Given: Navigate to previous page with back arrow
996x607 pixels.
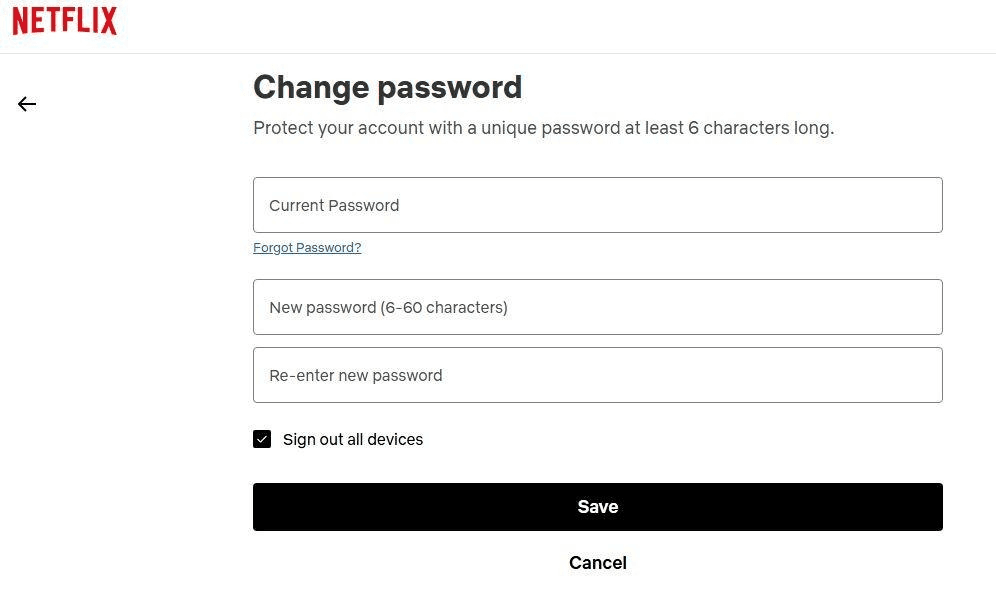Looking at the screenshot, I should (x=27, y=104).
